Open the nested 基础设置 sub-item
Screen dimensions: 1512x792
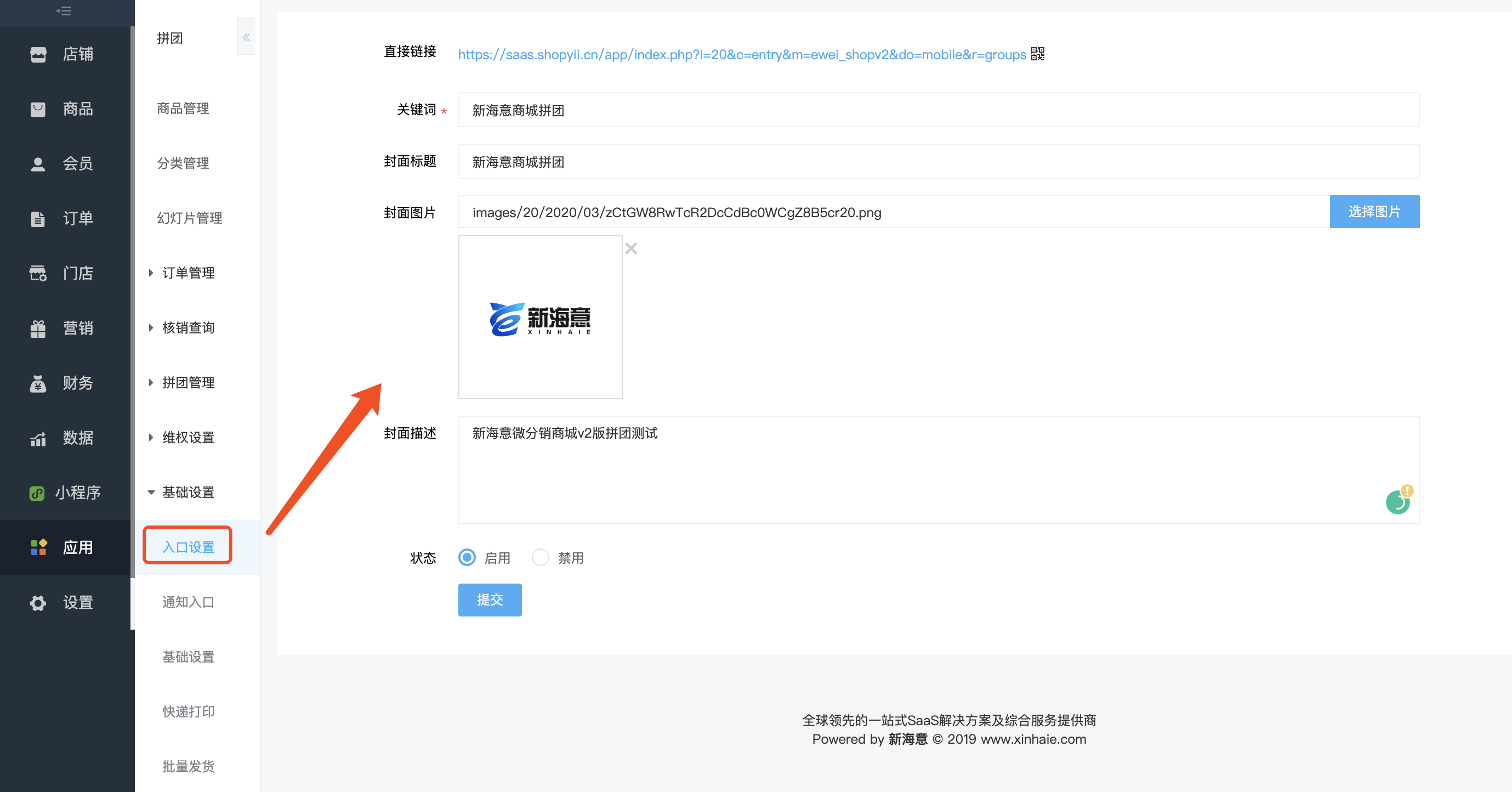tap(189, 657)
